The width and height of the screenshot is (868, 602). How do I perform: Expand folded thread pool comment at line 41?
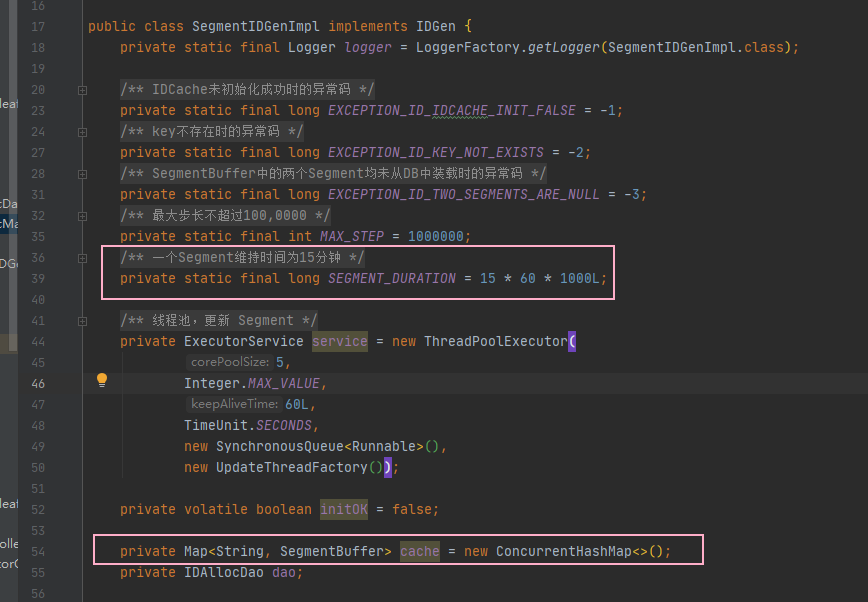click(x=82, y=321)
